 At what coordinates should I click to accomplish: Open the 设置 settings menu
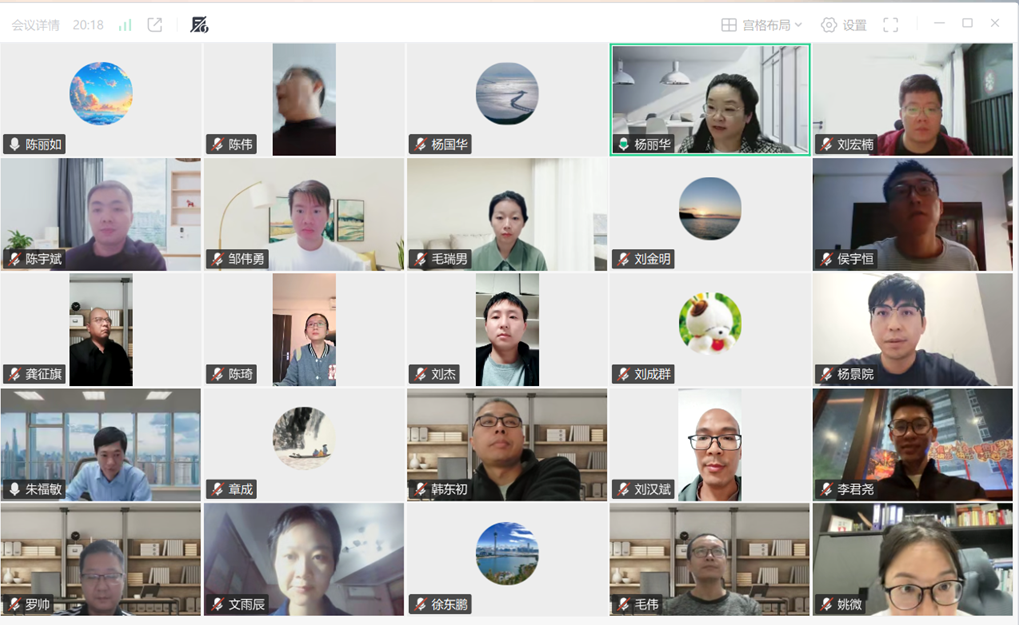[844, 25]
